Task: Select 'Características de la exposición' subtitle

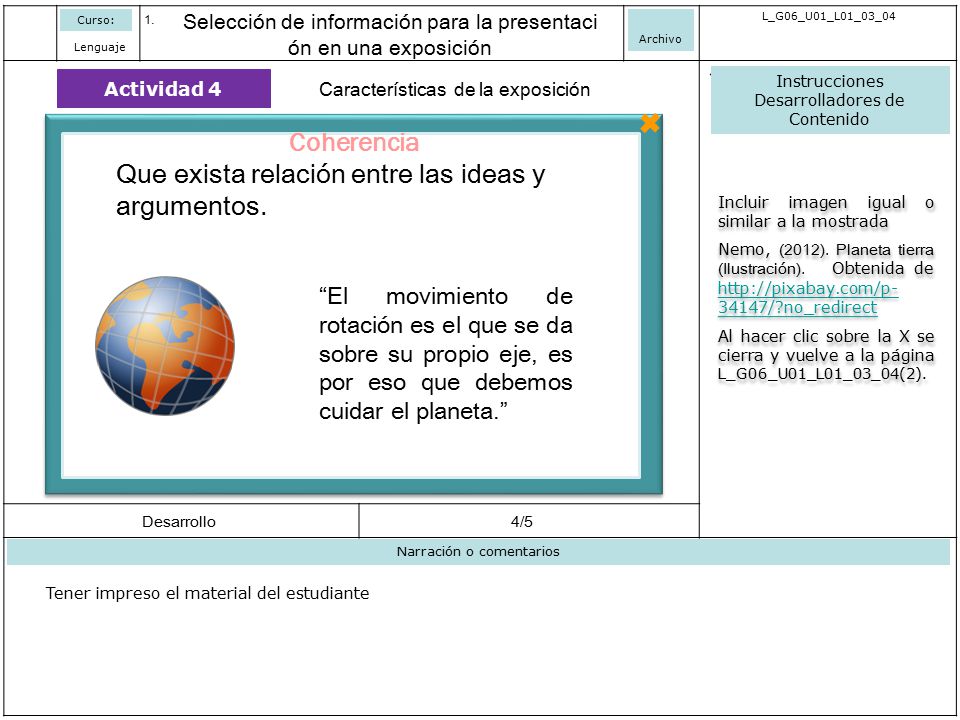Action: coord(454,90)
